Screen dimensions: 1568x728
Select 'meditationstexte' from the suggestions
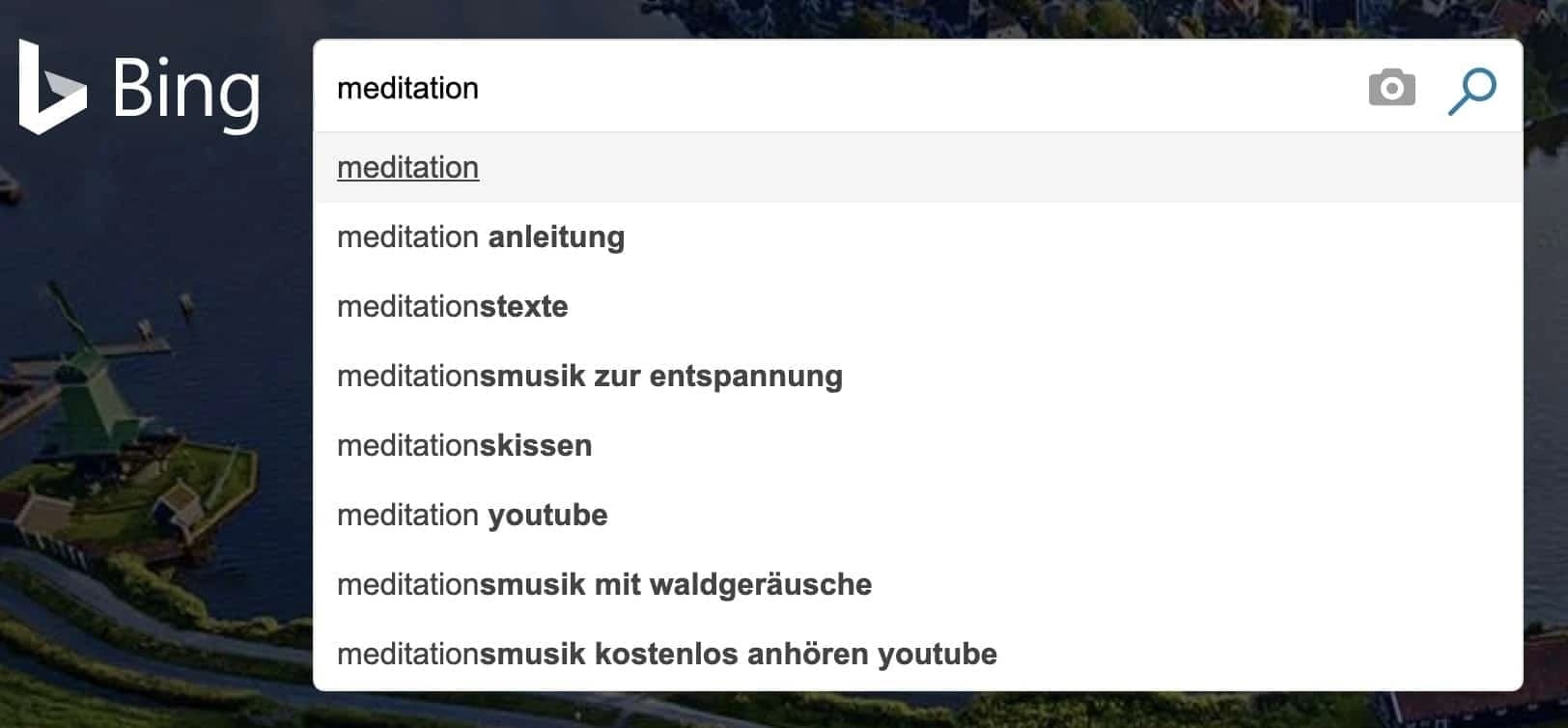click(x=452, y=306)
